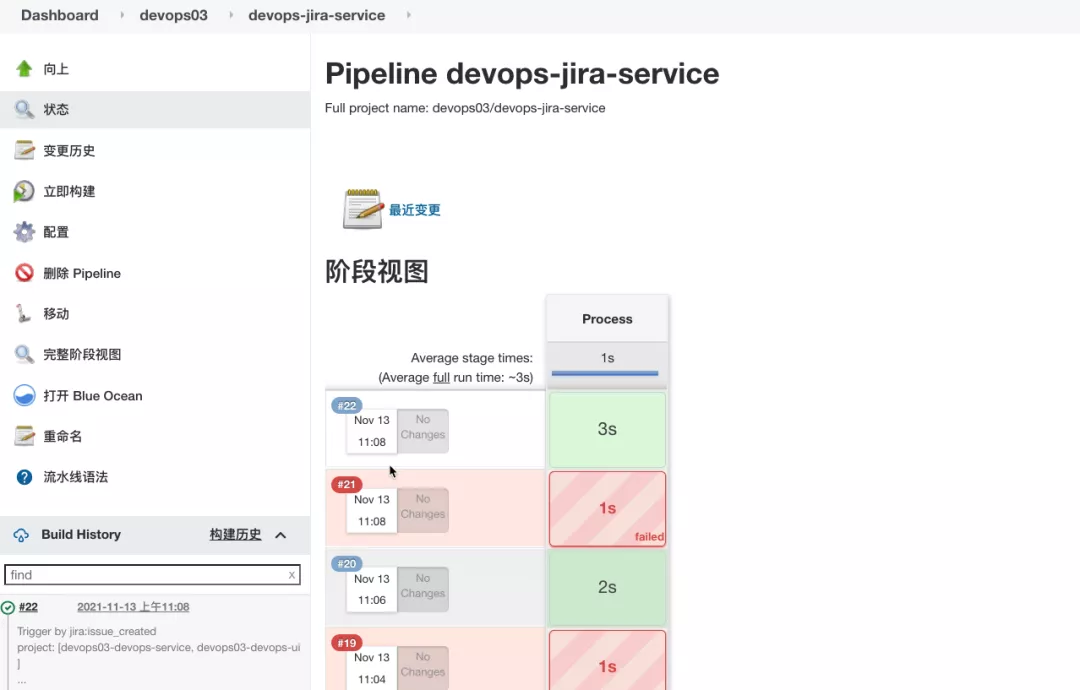Click the #21 badge in stage view
This screenshot has height=690, width=1080.
[x=346, y=484]
